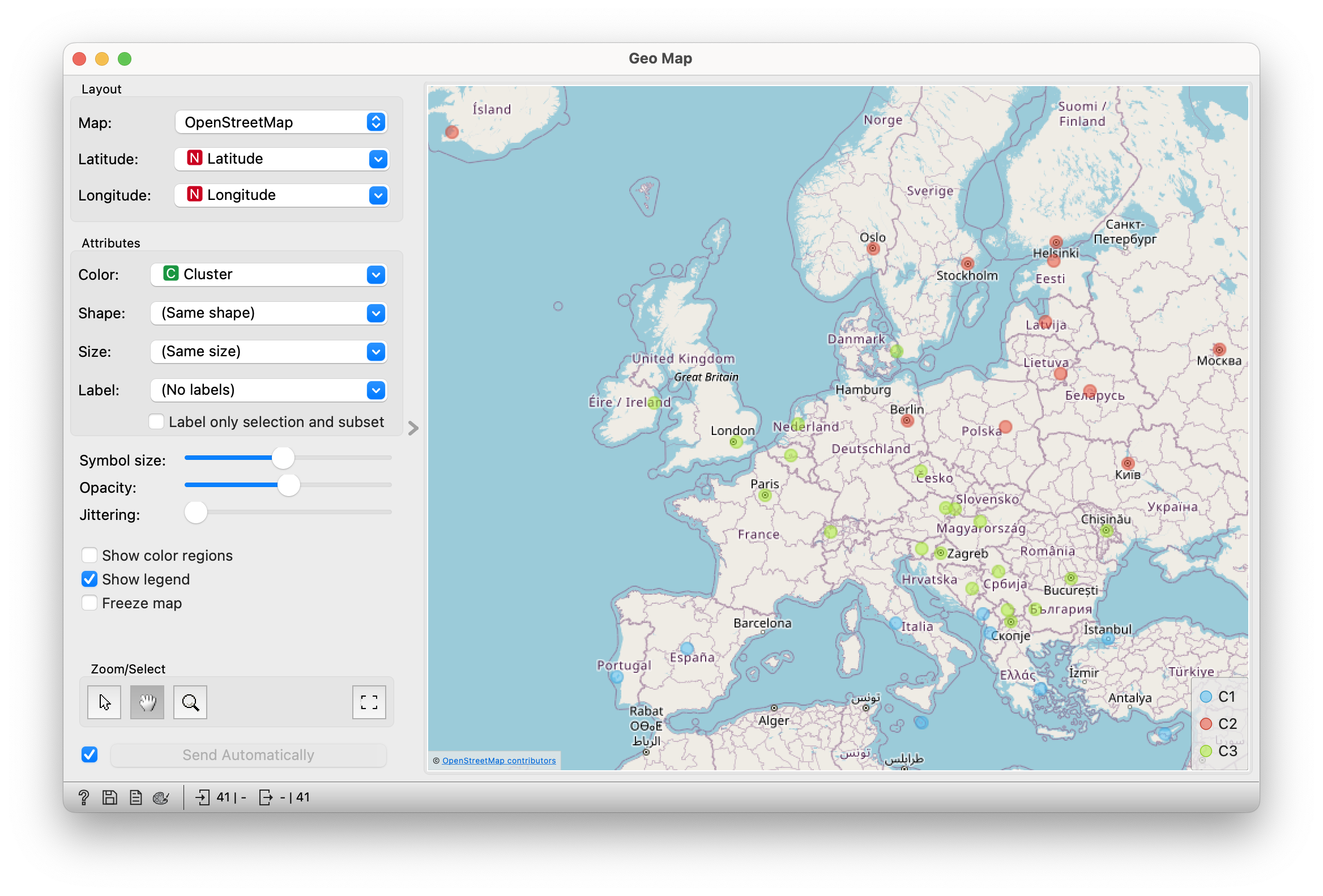This screenshot has height=896, width=1323.
Task: Open the Map OpenStreetMap dropdown
Action: tap(281, 122)
